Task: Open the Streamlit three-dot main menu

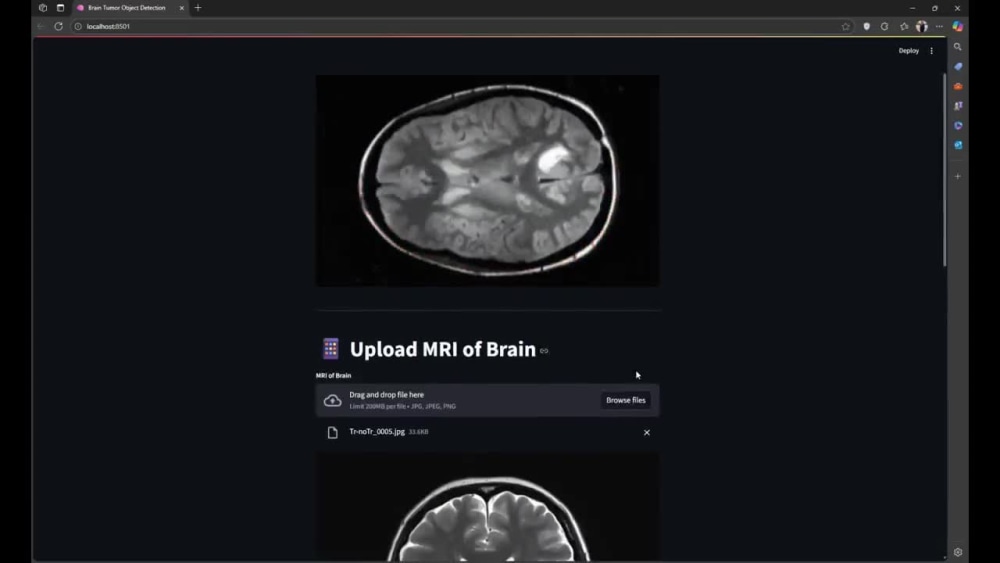Action: [x=931, y=51]
